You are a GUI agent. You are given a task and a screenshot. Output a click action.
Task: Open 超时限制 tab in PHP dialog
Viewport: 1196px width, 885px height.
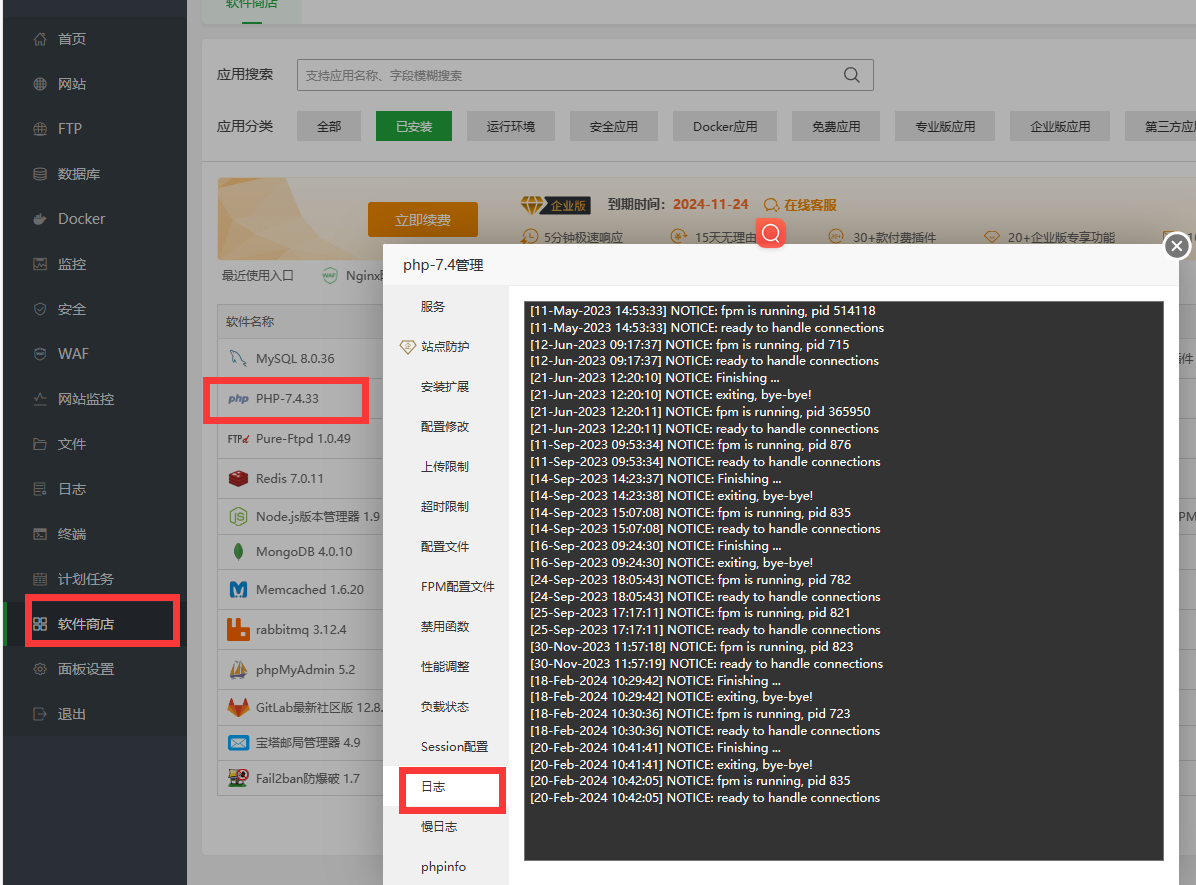pos(445,507)
